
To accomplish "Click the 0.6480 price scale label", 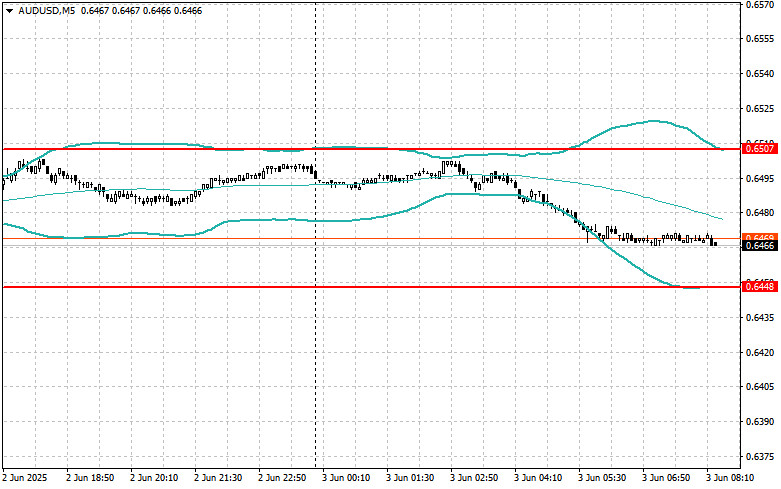I will pyautogui.click(x=760, y=213).
